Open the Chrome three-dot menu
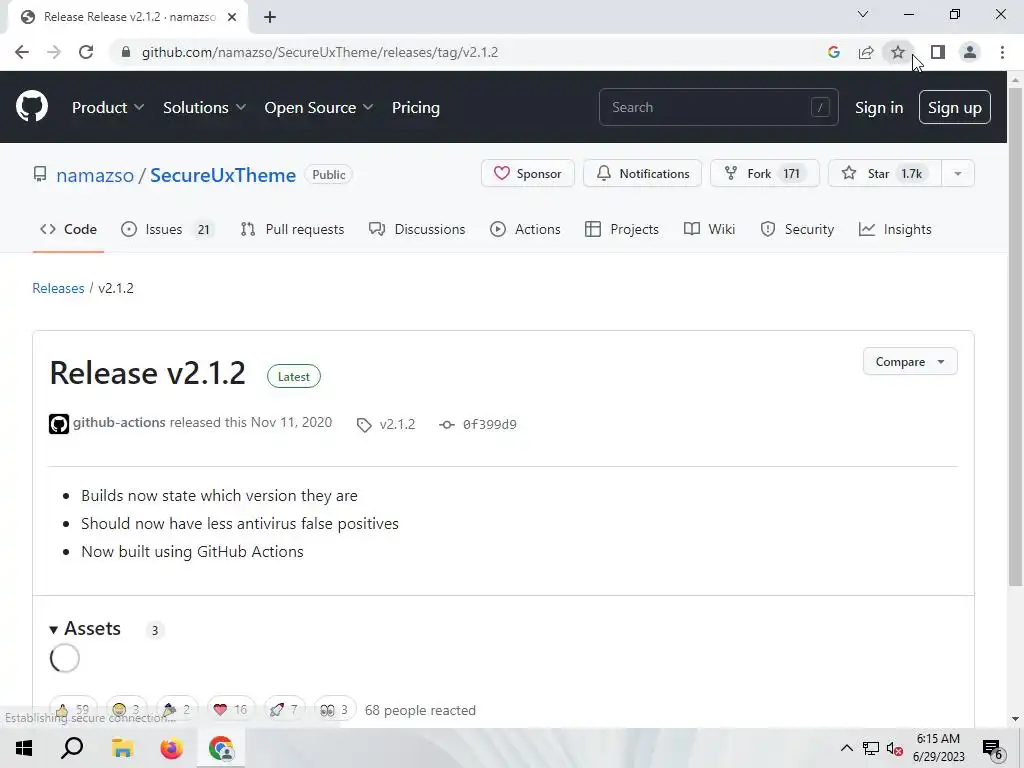The width and height of the screenshot is (1024, 768). coord(1002,52)
